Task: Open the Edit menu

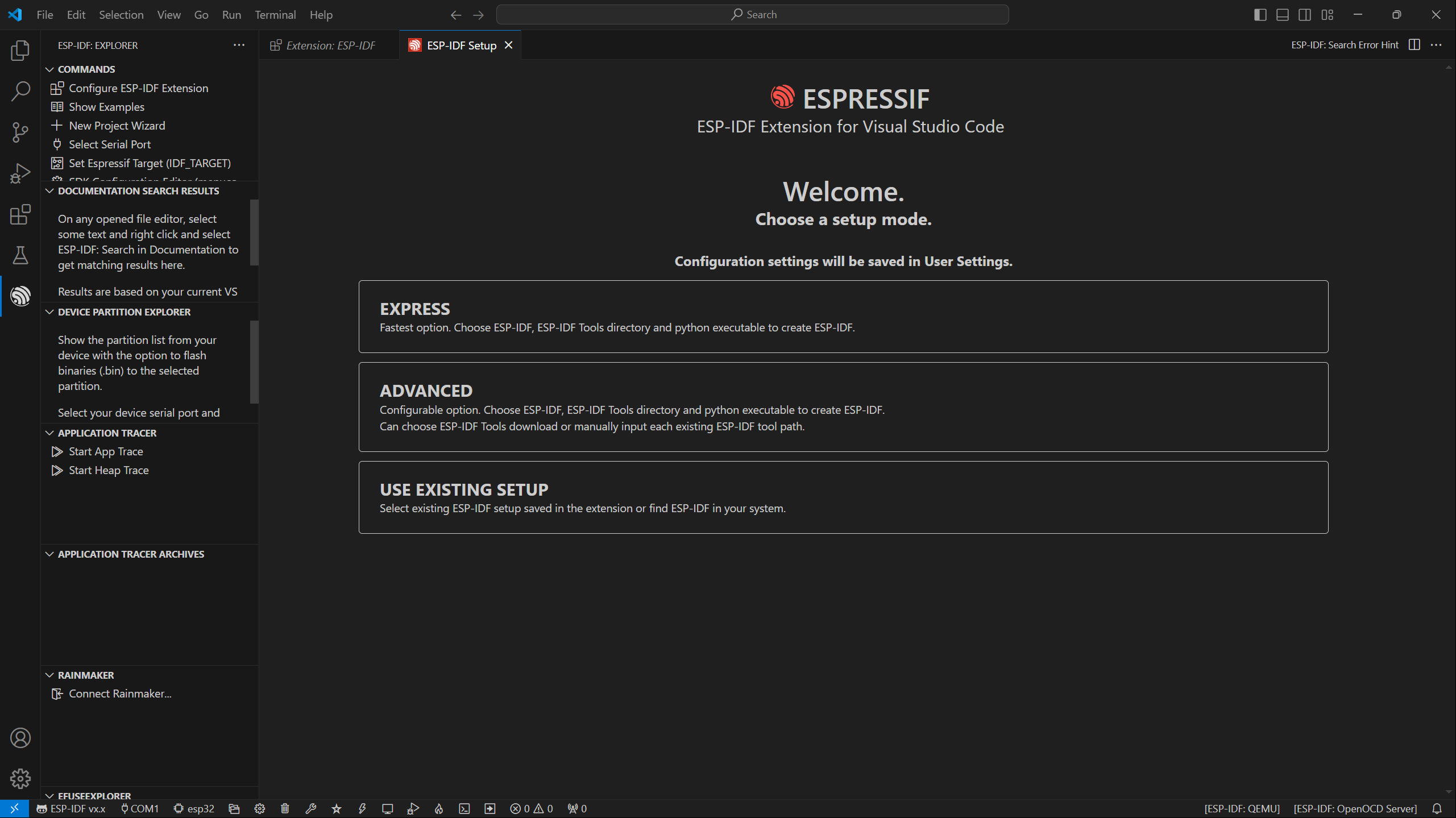Action: [x=76, y=15]
